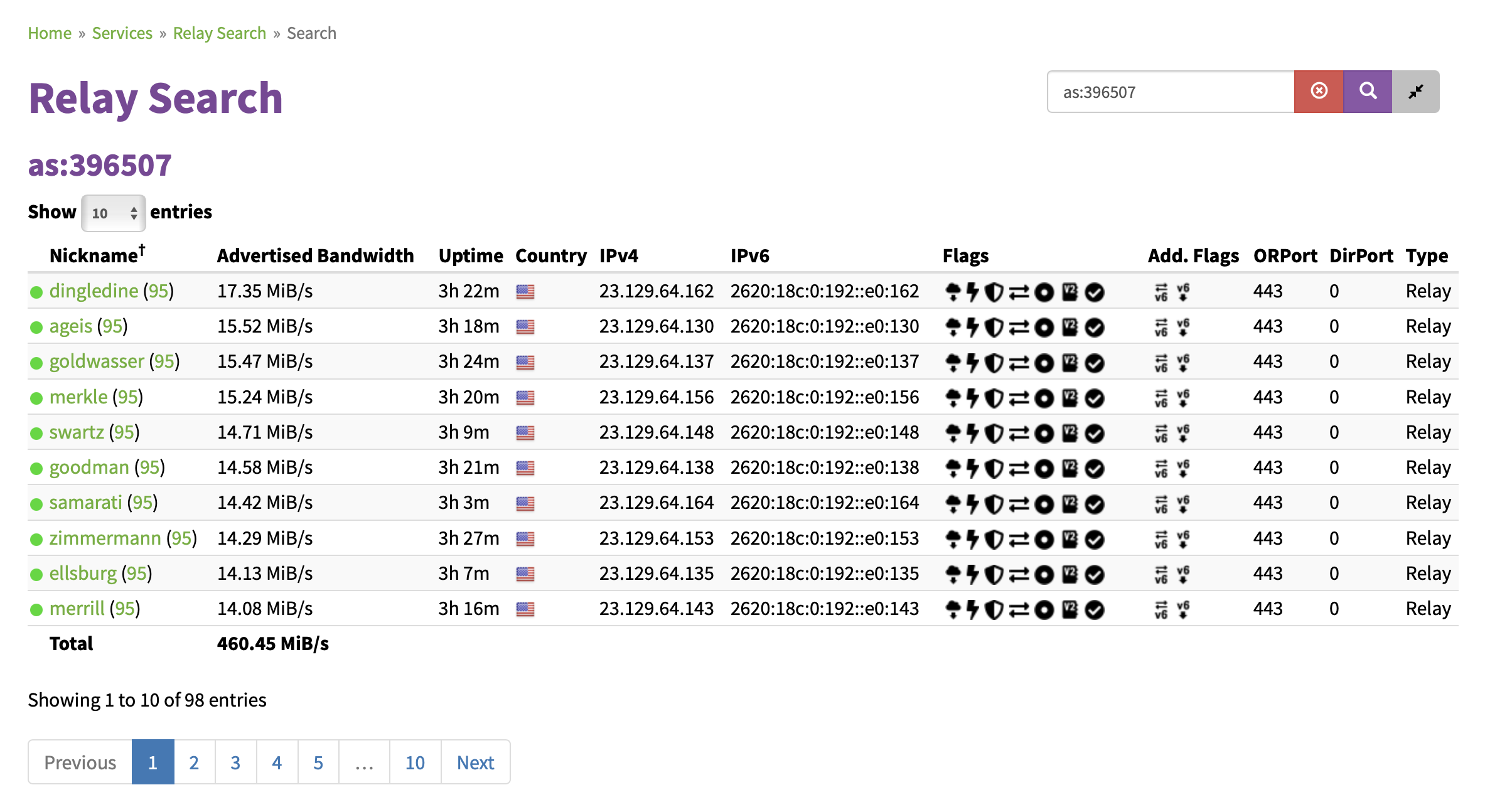
Task: Click the Guard shield flag on ageis row
Action: (x=994, y=327)
